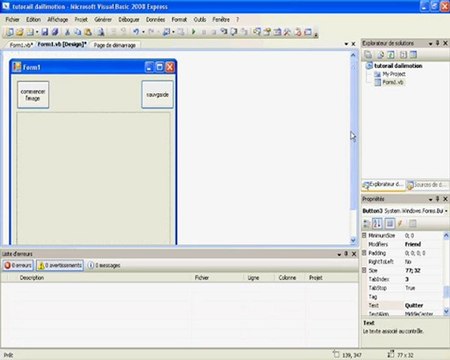
Task: Select the sauvgarde button on Form1
Action: tap(157, 95)
